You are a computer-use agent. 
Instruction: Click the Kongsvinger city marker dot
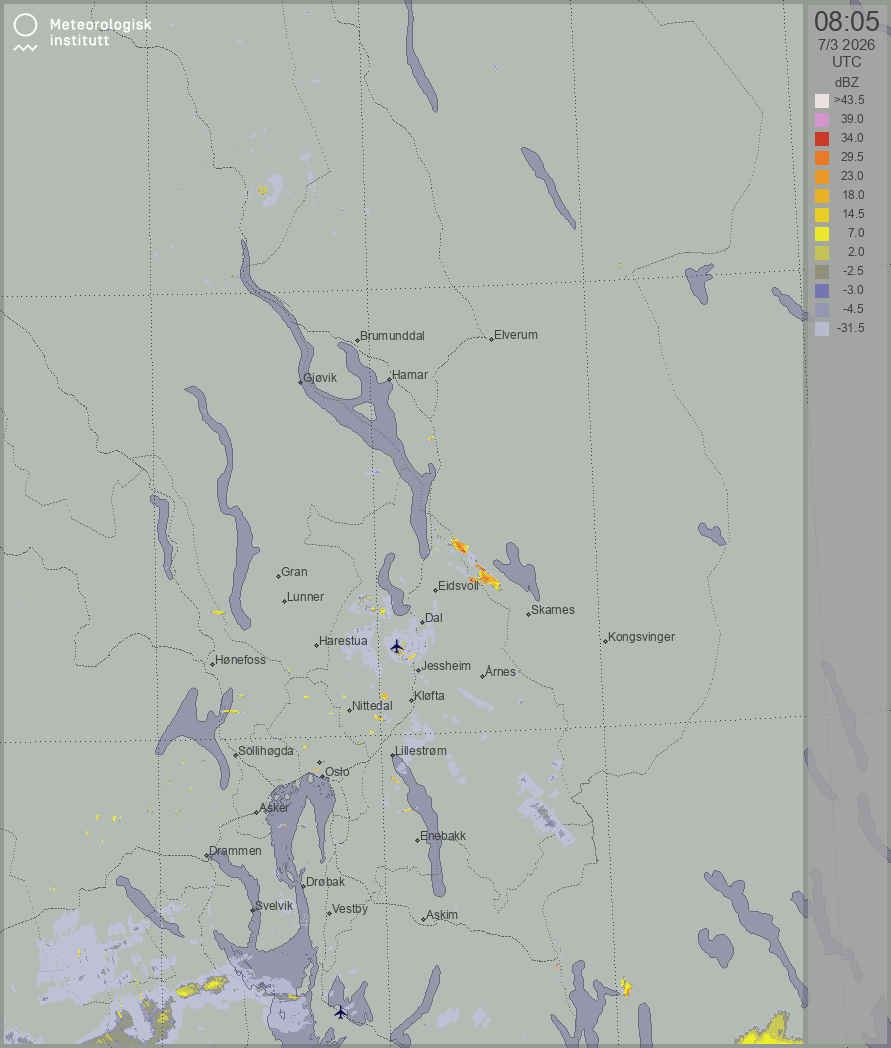(x=605, y=640)
